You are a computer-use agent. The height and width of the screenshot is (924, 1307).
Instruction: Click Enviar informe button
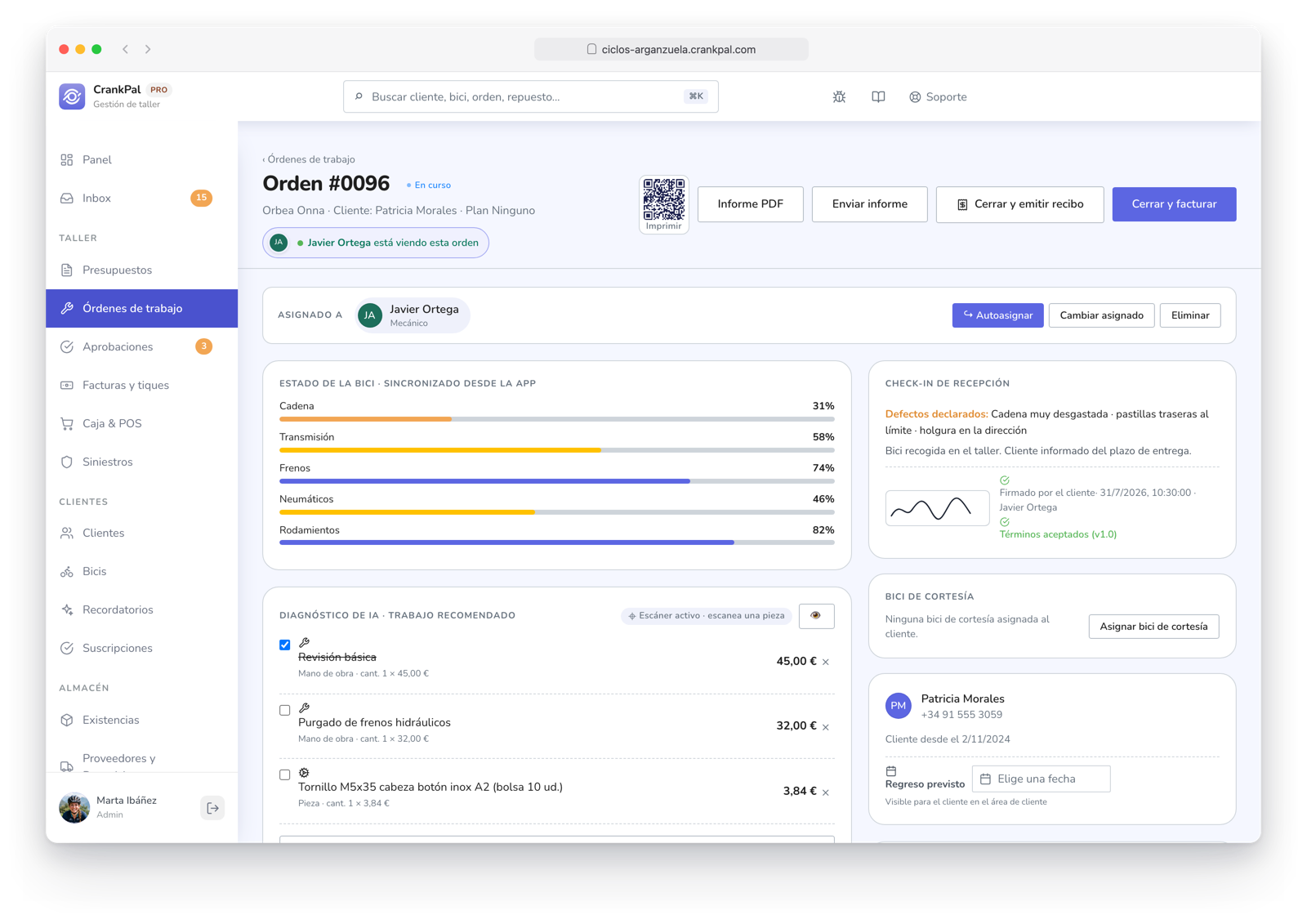869,204
